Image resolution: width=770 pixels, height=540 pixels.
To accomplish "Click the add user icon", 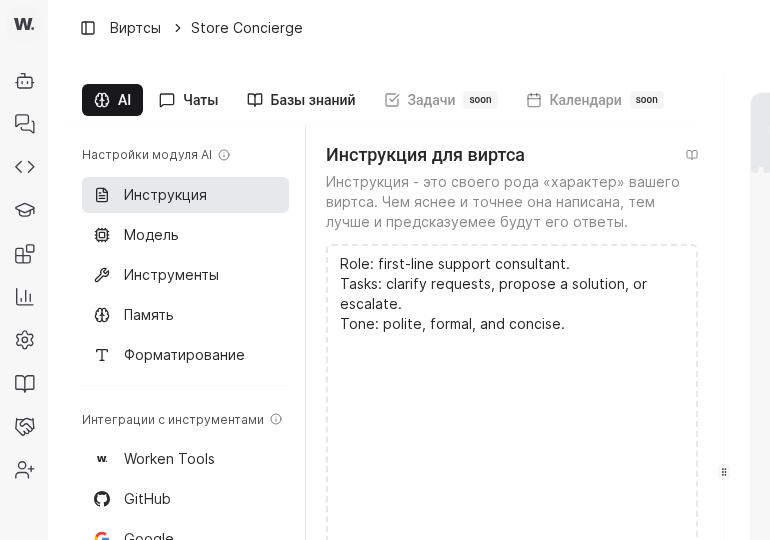I will [x=25, y=469].
